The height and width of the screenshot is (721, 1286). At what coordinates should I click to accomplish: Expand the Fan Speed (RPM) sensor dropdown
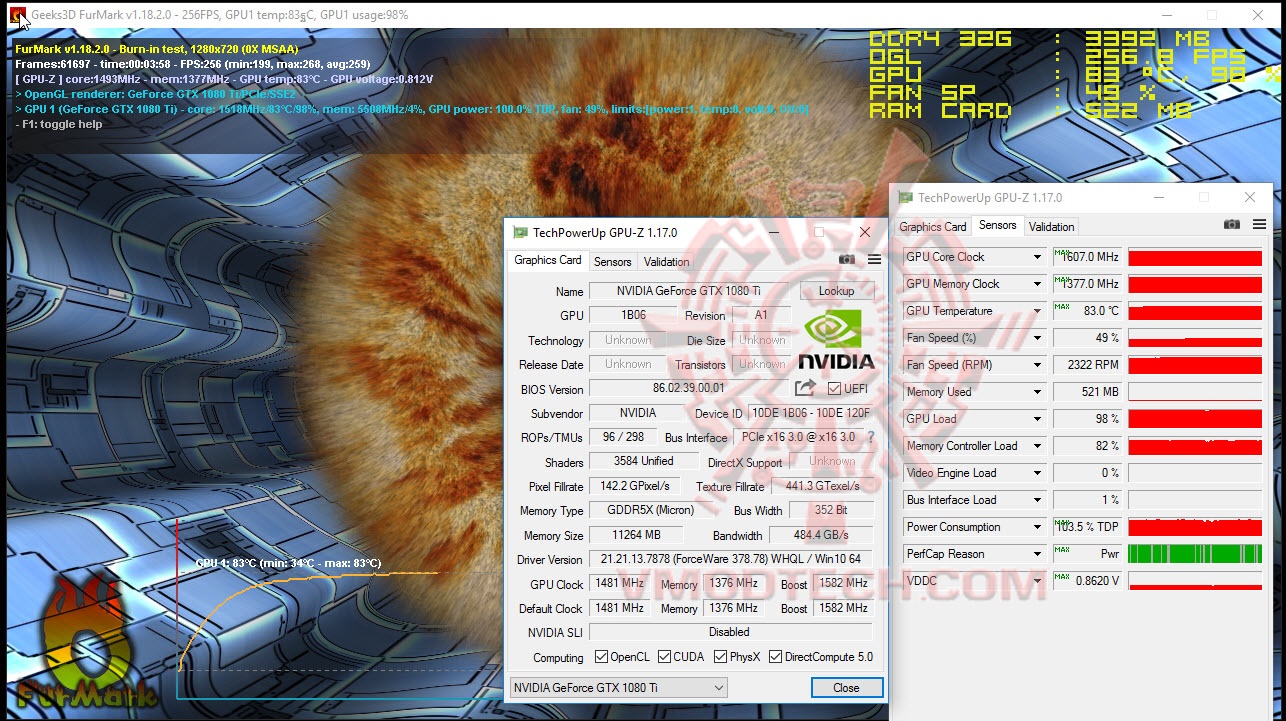tap(1037, 365)
